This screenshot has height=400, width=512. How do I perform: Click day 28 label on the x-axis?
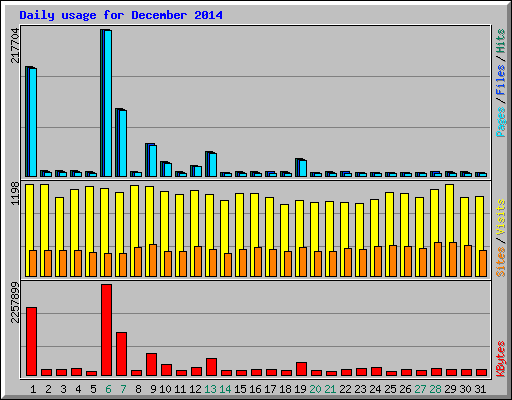[435, 389]
